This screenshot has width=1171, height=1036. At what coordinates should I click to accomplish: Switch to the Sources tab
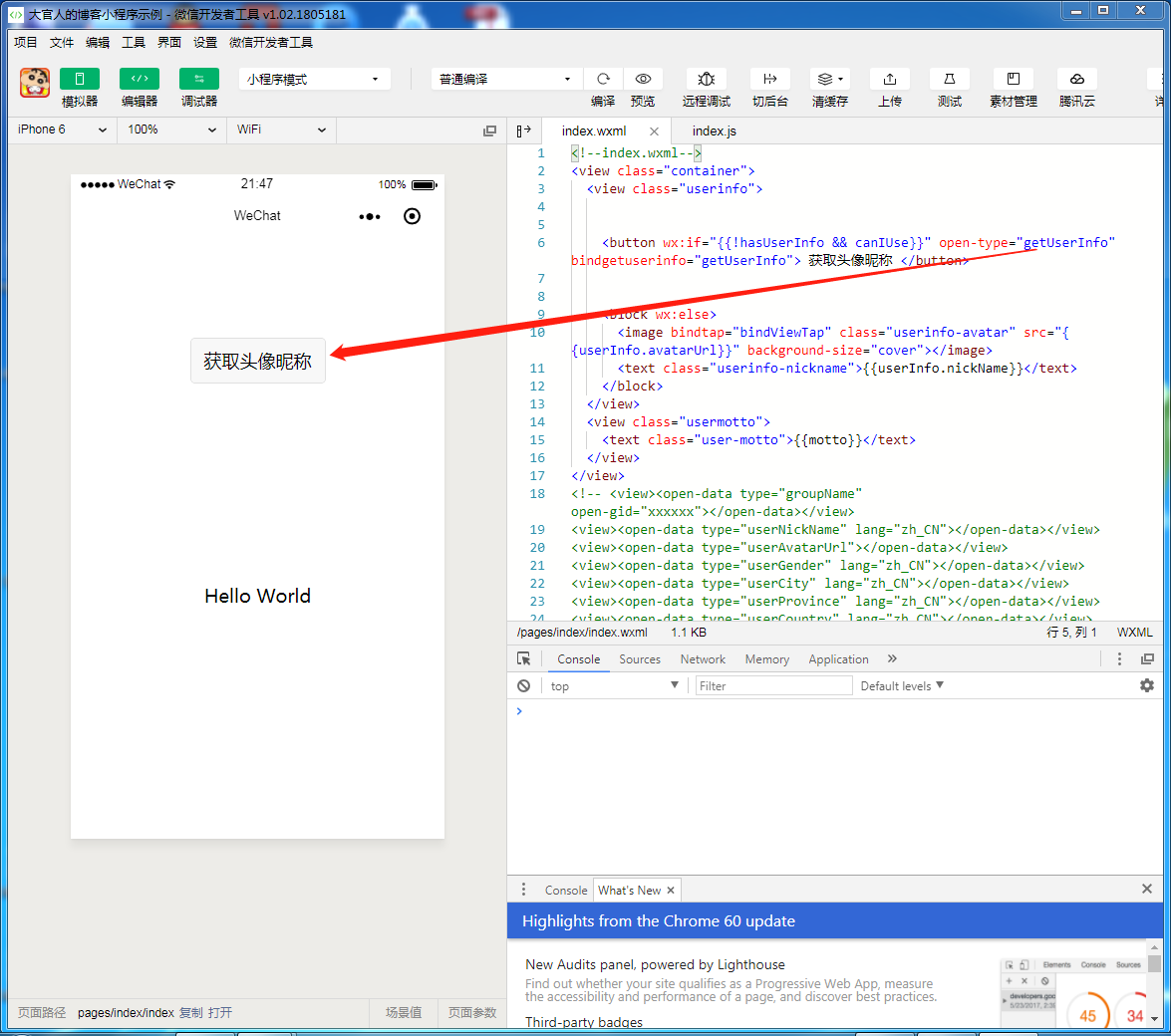tap(640, 659)
